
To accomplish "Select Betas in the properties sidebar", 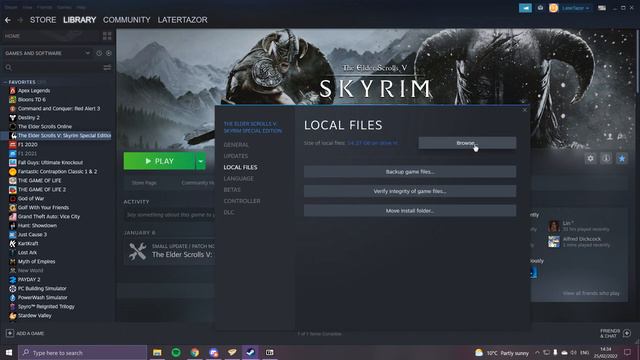I will click(x=232, y=190).
